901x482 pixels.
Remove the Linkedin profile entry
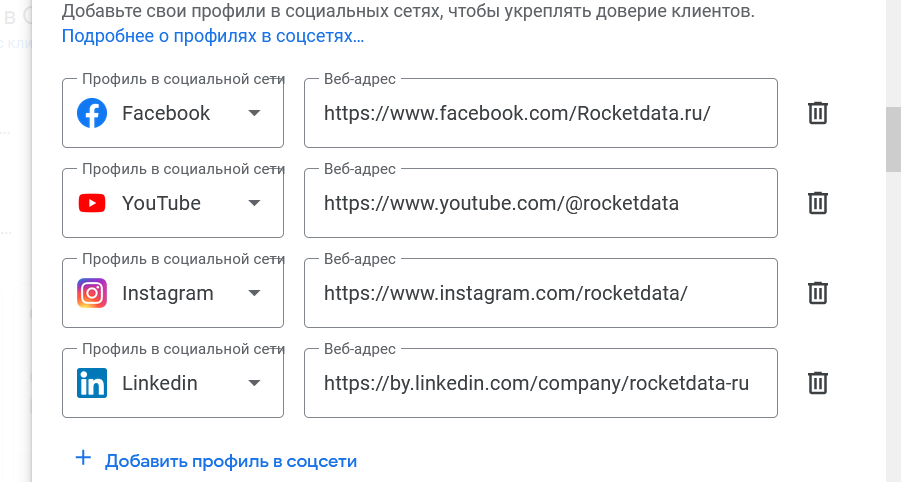(817, 383)
